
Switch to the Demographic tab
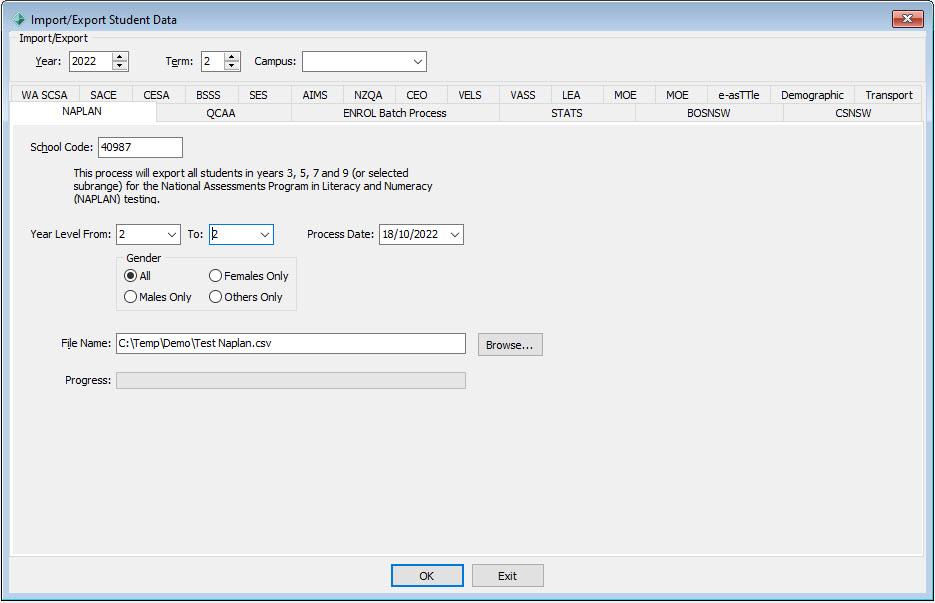(x=812, y=95)
